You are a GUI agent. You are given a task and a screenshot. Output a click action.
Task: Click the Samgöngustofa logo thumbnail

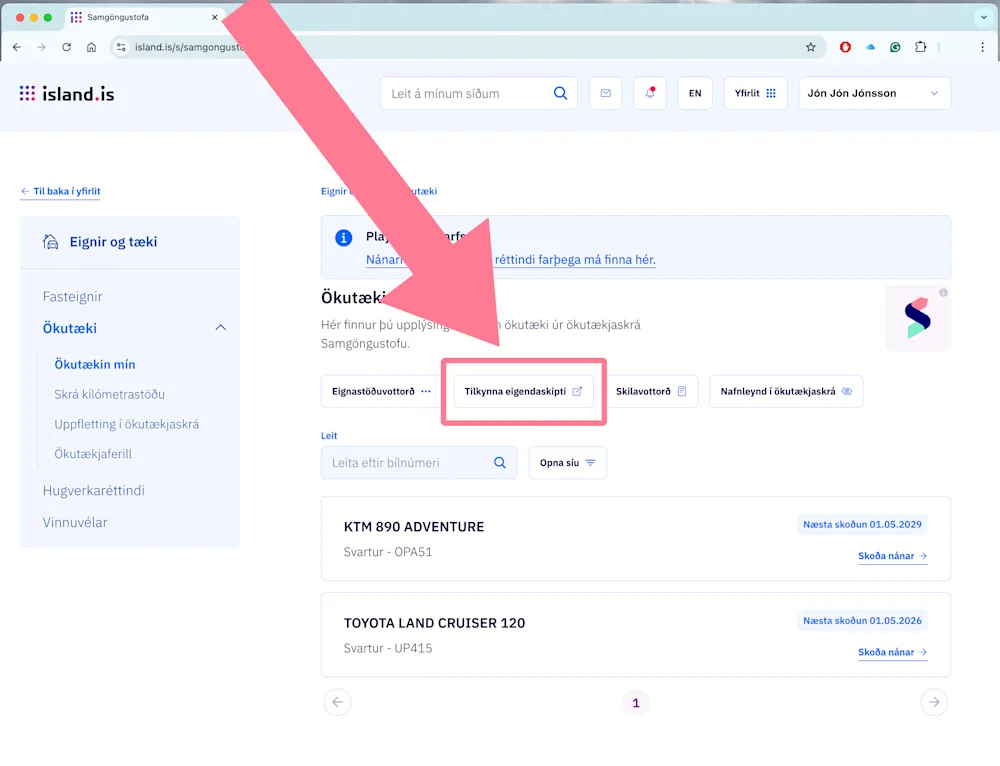[918, 318]
